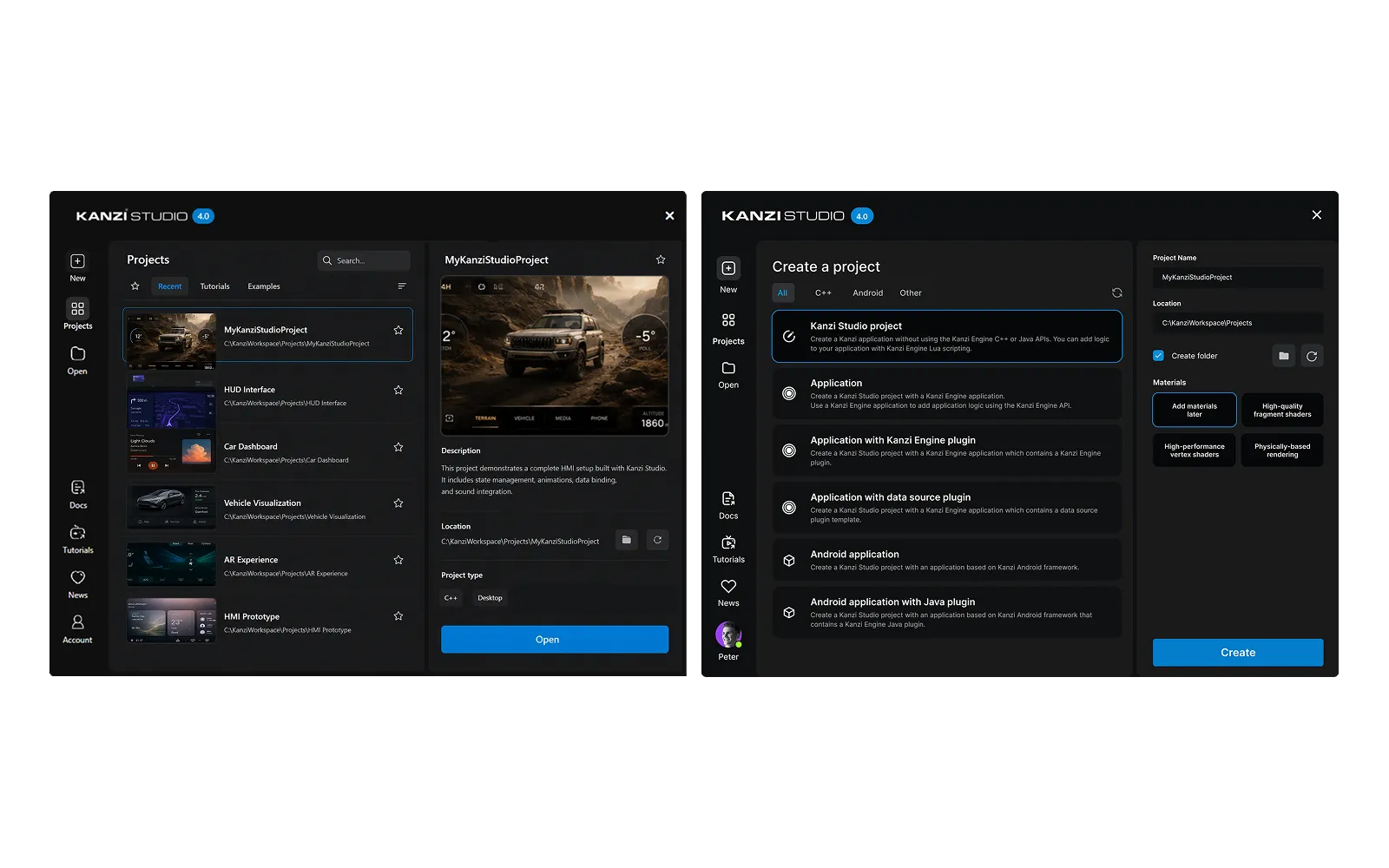Browse folder icon beside project Location path
The width and height of the screenshot is (1389, 868).
click(627, 540)
